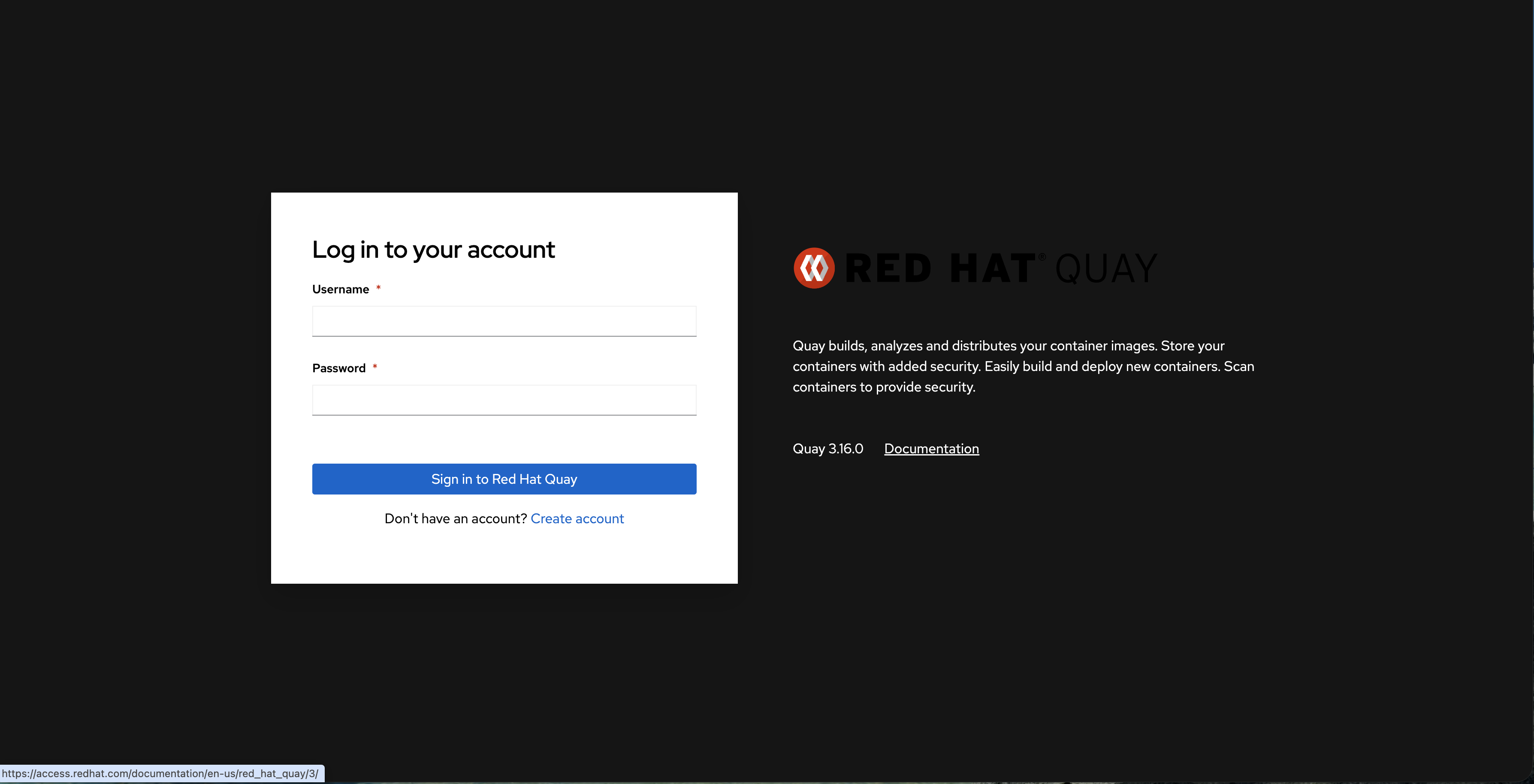Focus the Password input field
This screenshot has height=784, width=1534.
[x=504, y=400]
